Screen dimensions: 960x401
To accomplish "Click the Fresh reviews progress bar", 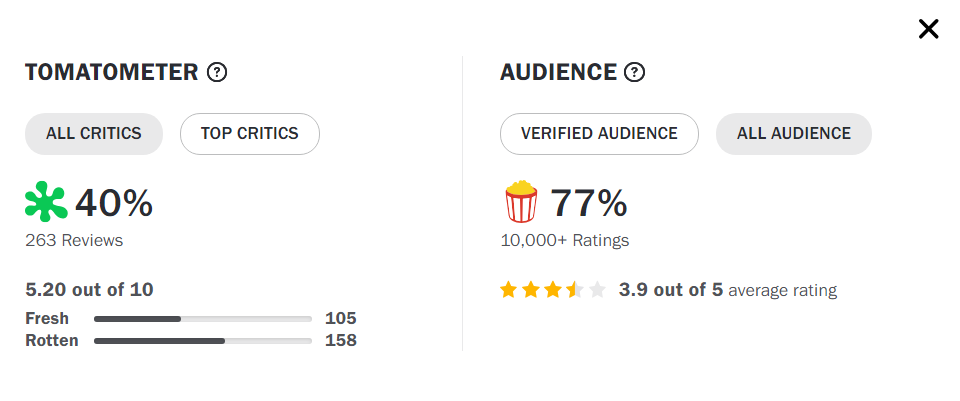I will (x=202, y=319).
